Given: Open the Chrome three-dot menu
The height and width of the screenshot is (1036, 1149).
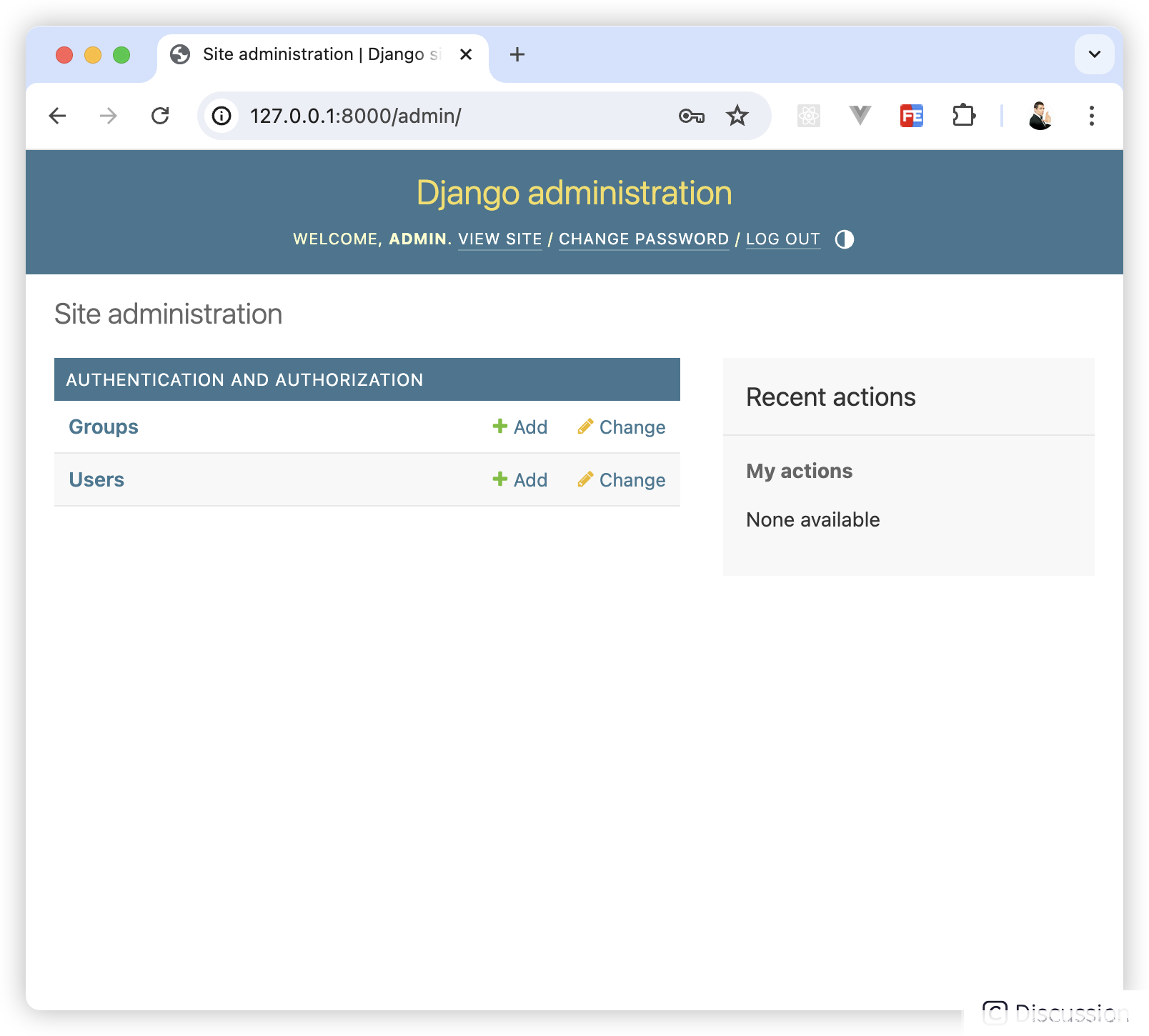Looking at the screenshot, I should 1091,116.
